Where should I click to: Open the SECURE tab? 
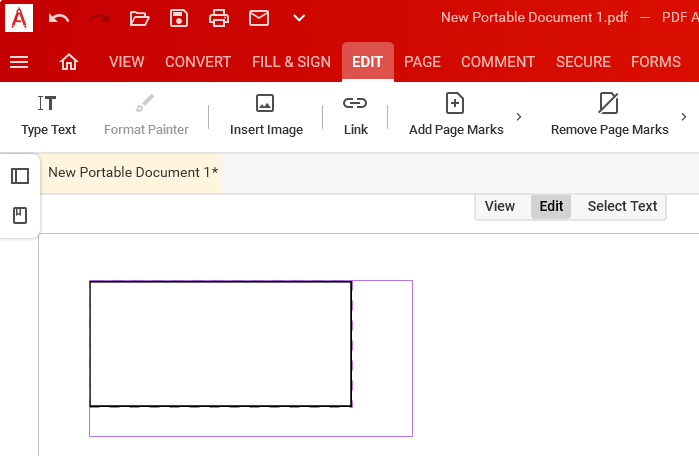583,62
